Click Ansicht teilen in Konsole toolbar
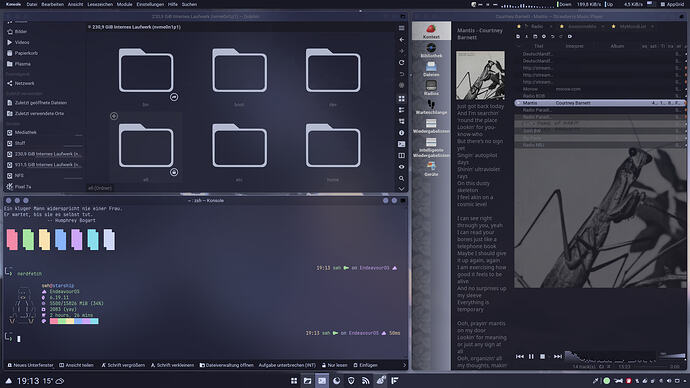Image resolution: width=690 pixels, height=388 pixels. pos(77,365)
